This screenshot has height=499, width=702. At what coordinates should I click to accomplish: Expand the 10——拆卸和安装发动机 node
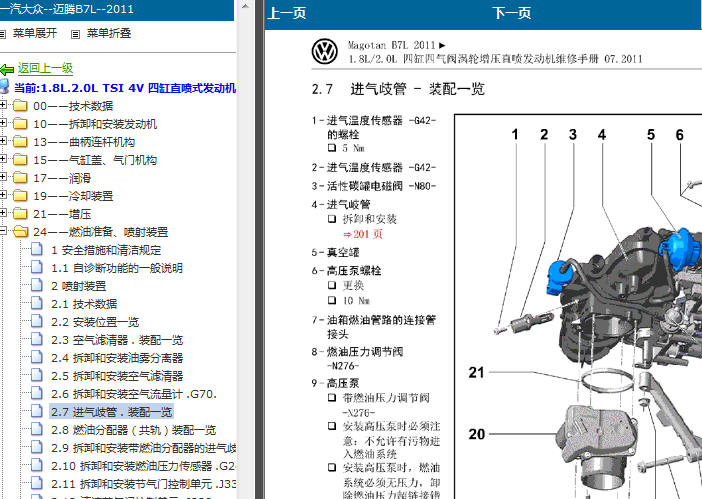[x=3, y=123]
